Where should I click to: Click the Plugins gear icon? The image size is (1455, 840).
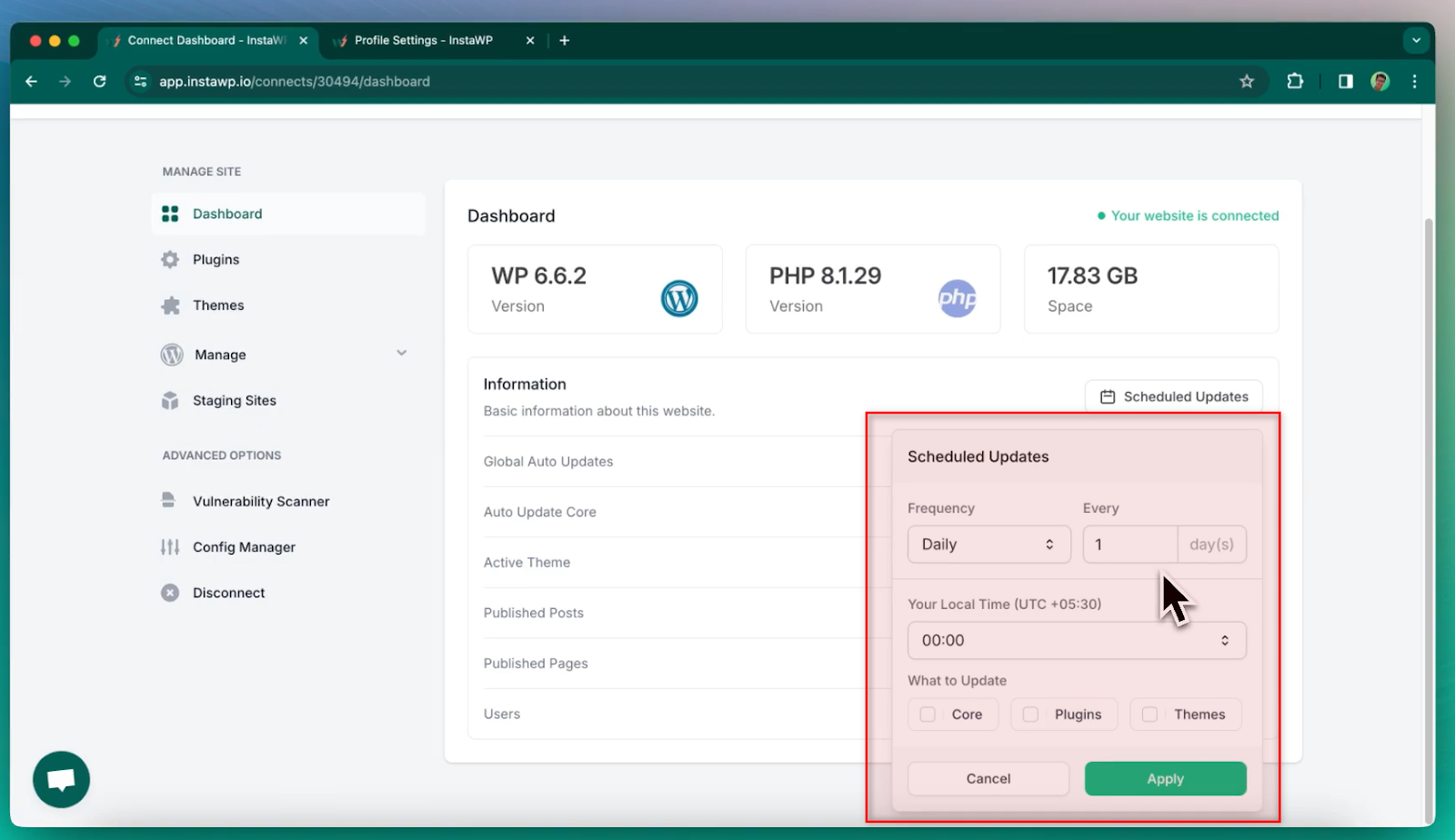pos(170,260)
